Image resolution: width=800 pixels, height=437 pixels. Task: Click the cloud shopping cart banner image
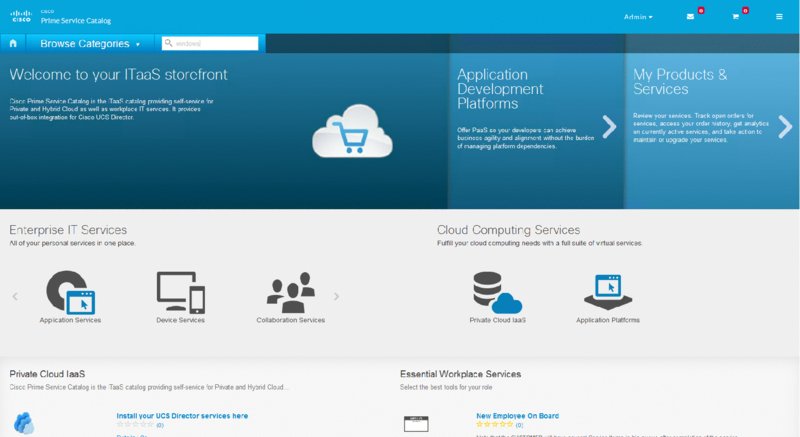pos(344,130)
